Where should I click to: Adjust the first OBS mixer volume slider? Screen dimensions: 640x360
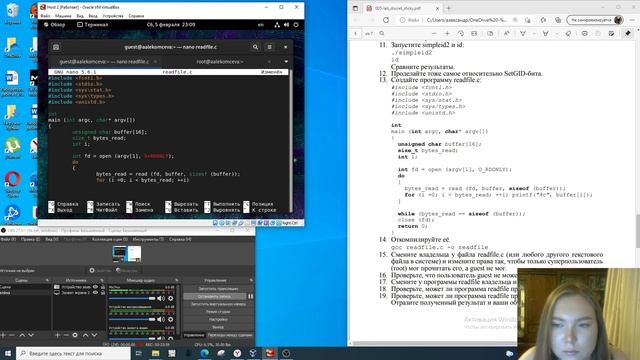[x=132, y=298]
